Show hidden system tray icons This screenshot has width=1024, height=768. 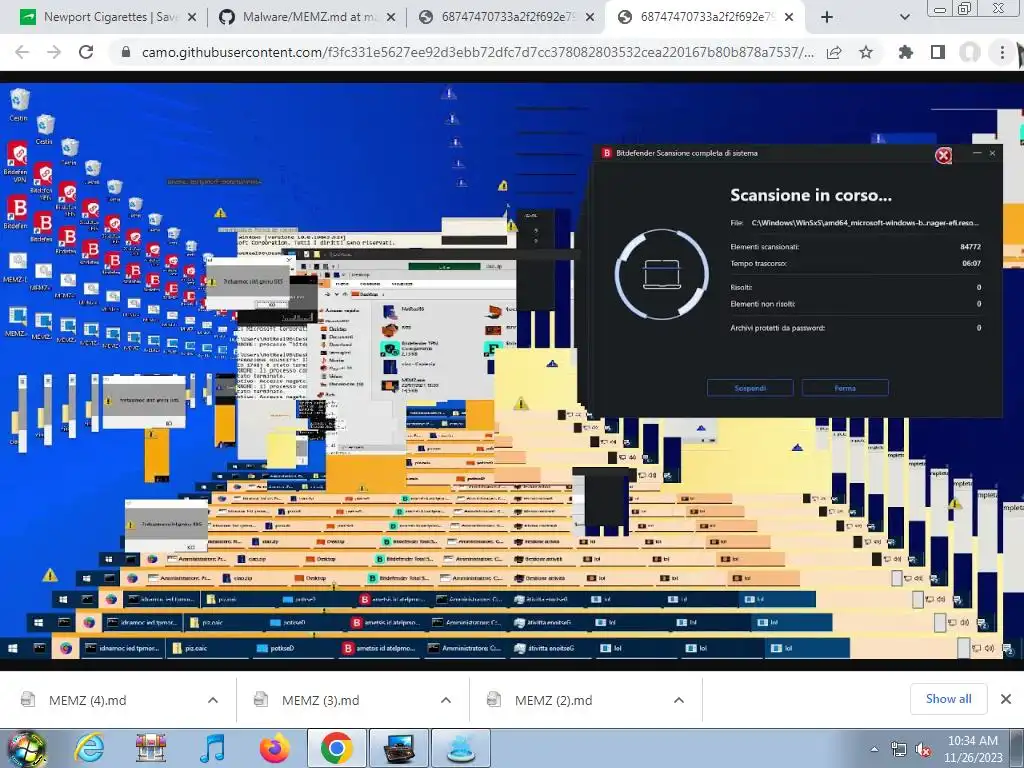point(874,749)
